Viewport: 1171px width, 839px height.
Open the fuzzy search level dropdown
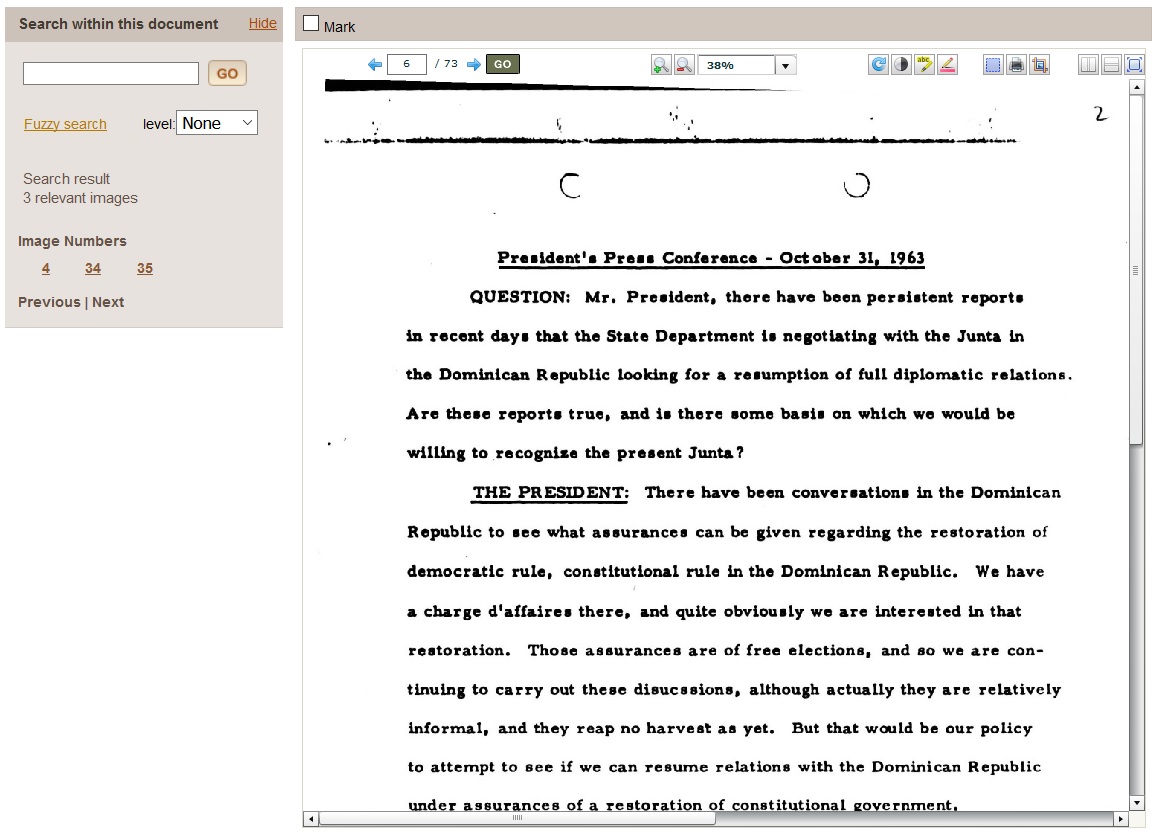pos(216,122)
